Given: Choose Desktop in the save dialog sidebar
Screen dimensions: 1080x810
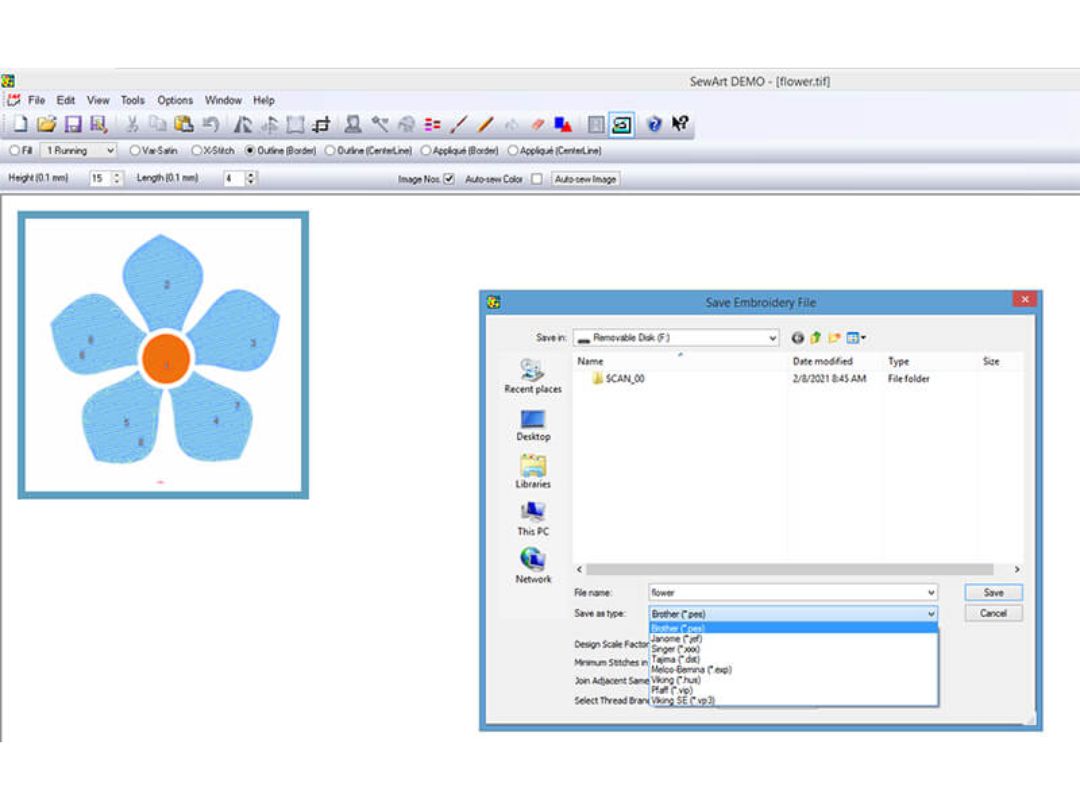Looking at the screenshot, I should coord(533,425).
